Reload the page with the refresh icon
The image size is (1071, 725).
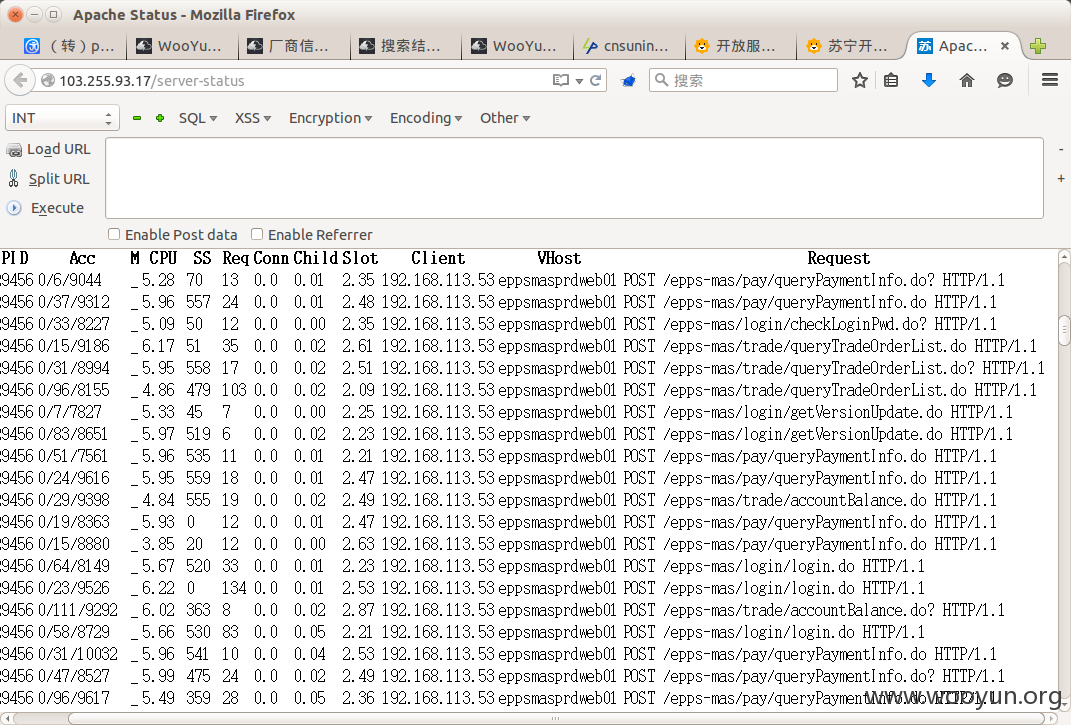[x=596, y=81]
